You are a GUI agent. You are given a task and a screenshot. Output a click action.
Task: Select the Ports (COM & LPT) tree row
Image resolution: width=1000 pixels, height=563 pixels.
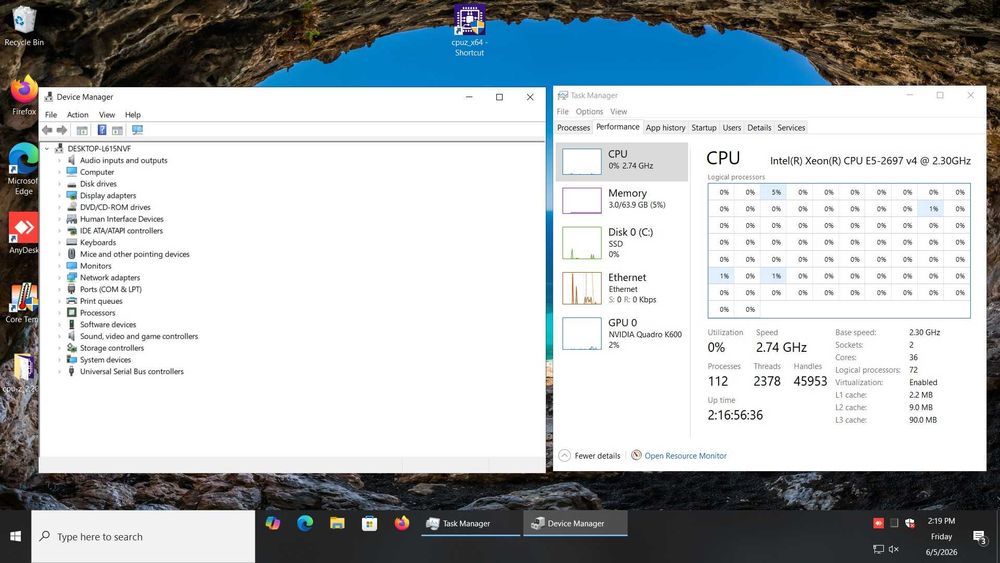click(104, 289)
